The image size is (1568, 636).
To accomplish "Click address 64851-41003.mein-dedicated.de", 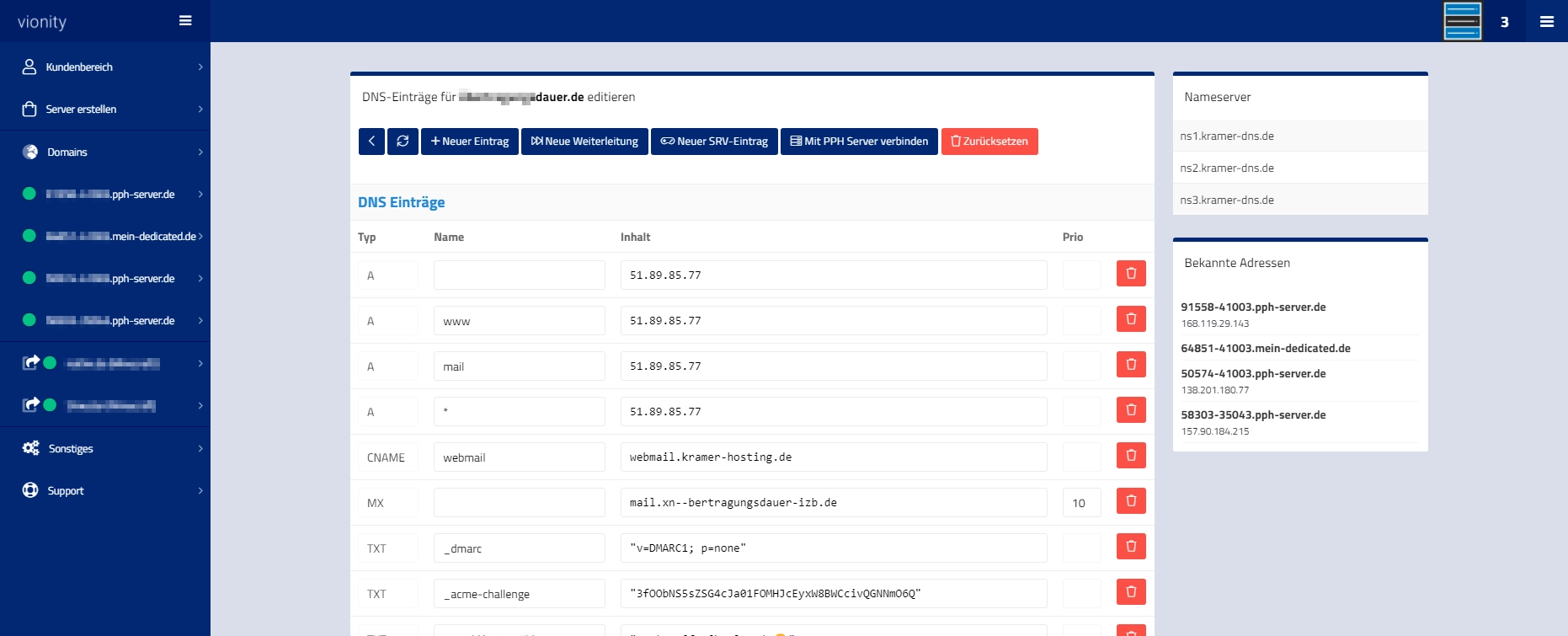I will coord(1266,348).
